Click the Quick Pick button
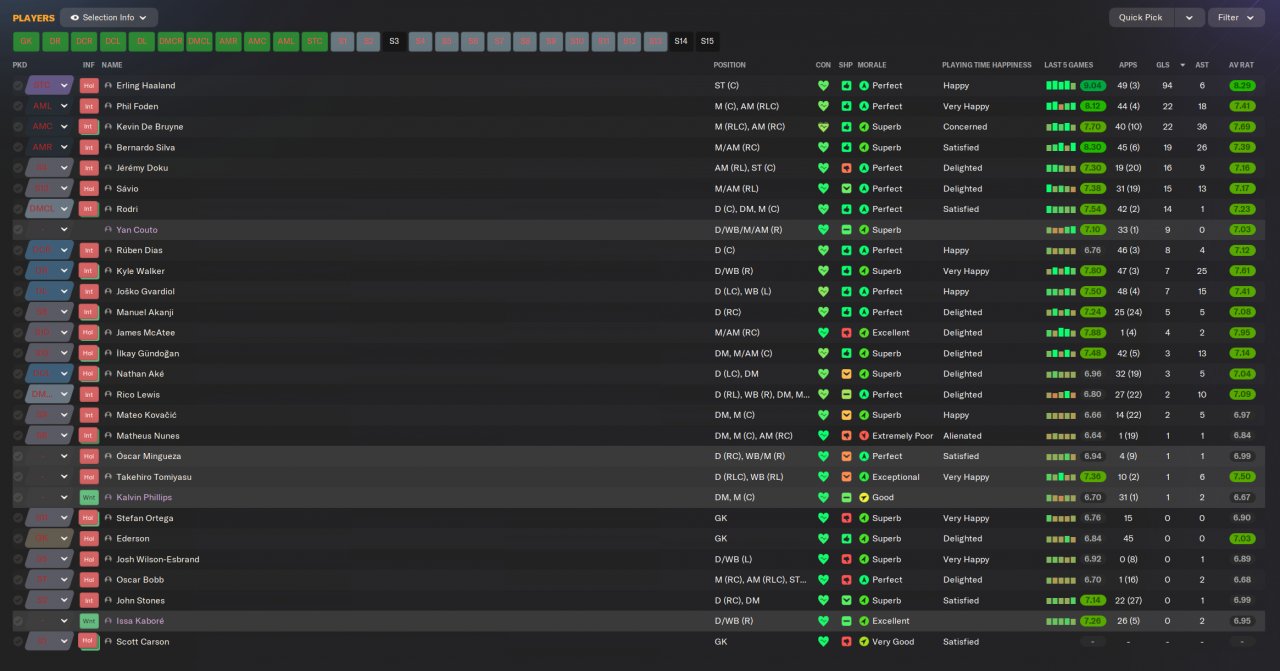Viewport: 1280px width, 671px height. pyautogui.click(x=1140, y=17)
